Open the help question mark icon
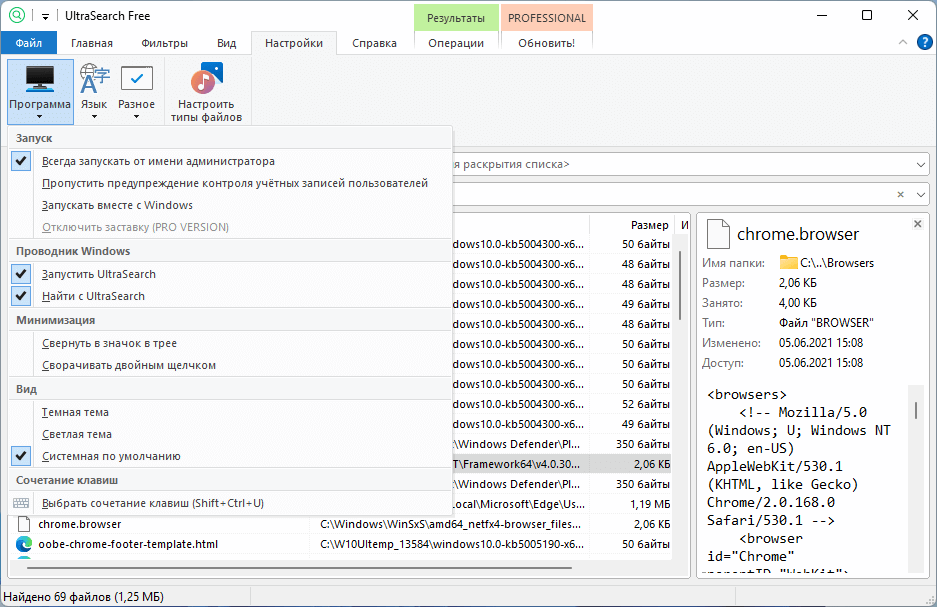 924,42
